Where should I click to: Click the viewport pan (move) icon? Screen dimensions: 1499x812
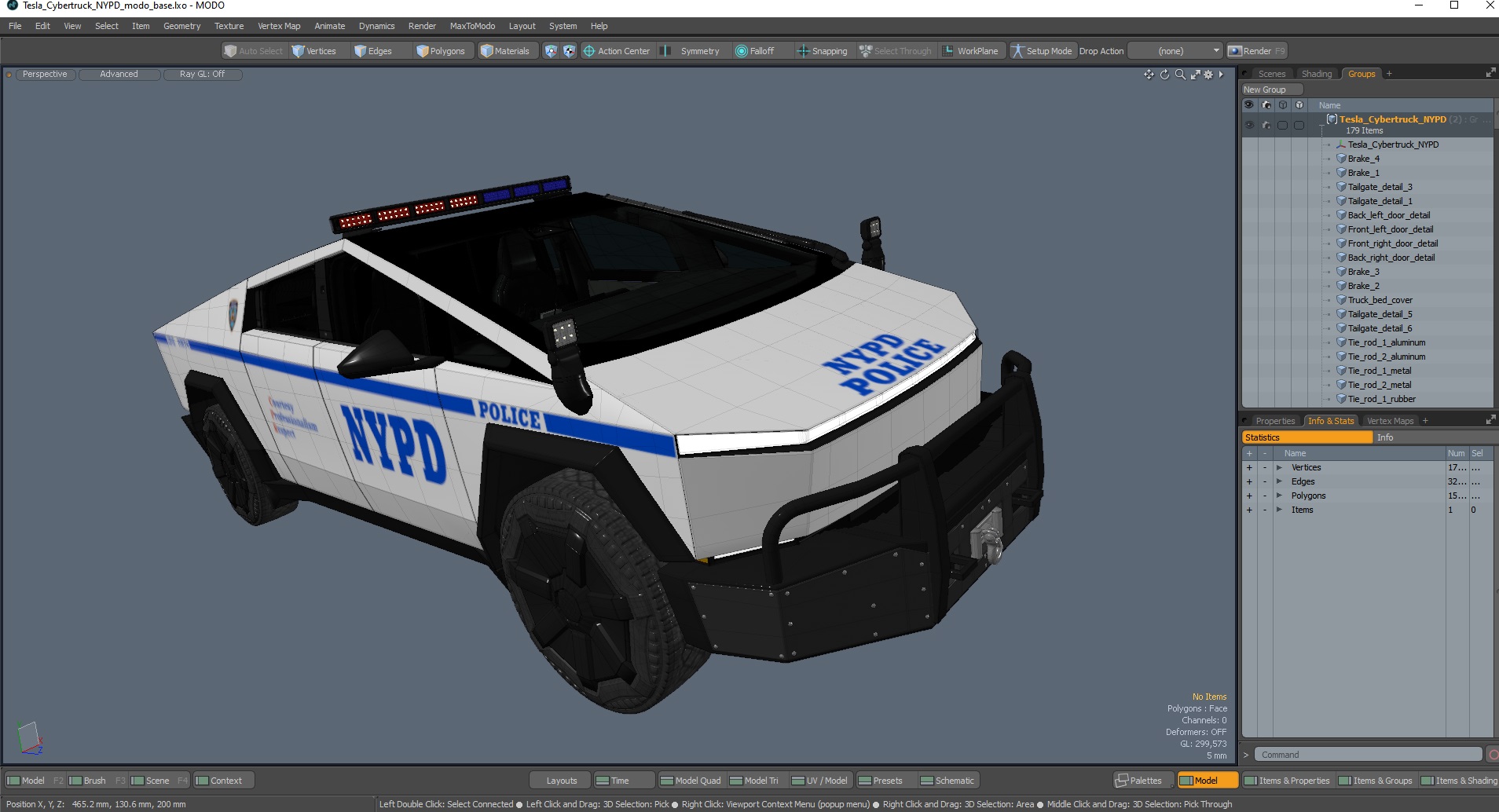tap(1149, 74)
